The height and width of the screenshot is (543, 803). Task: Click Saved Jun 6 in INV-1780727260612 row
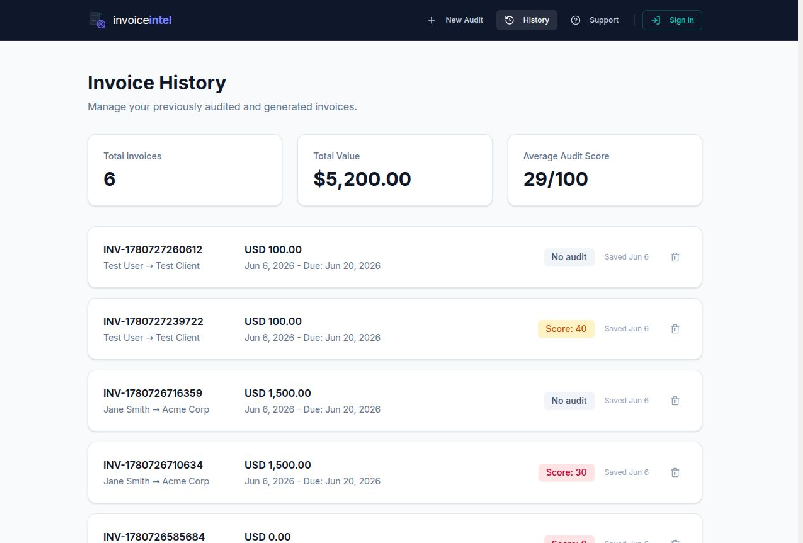(x=626, y=257)
